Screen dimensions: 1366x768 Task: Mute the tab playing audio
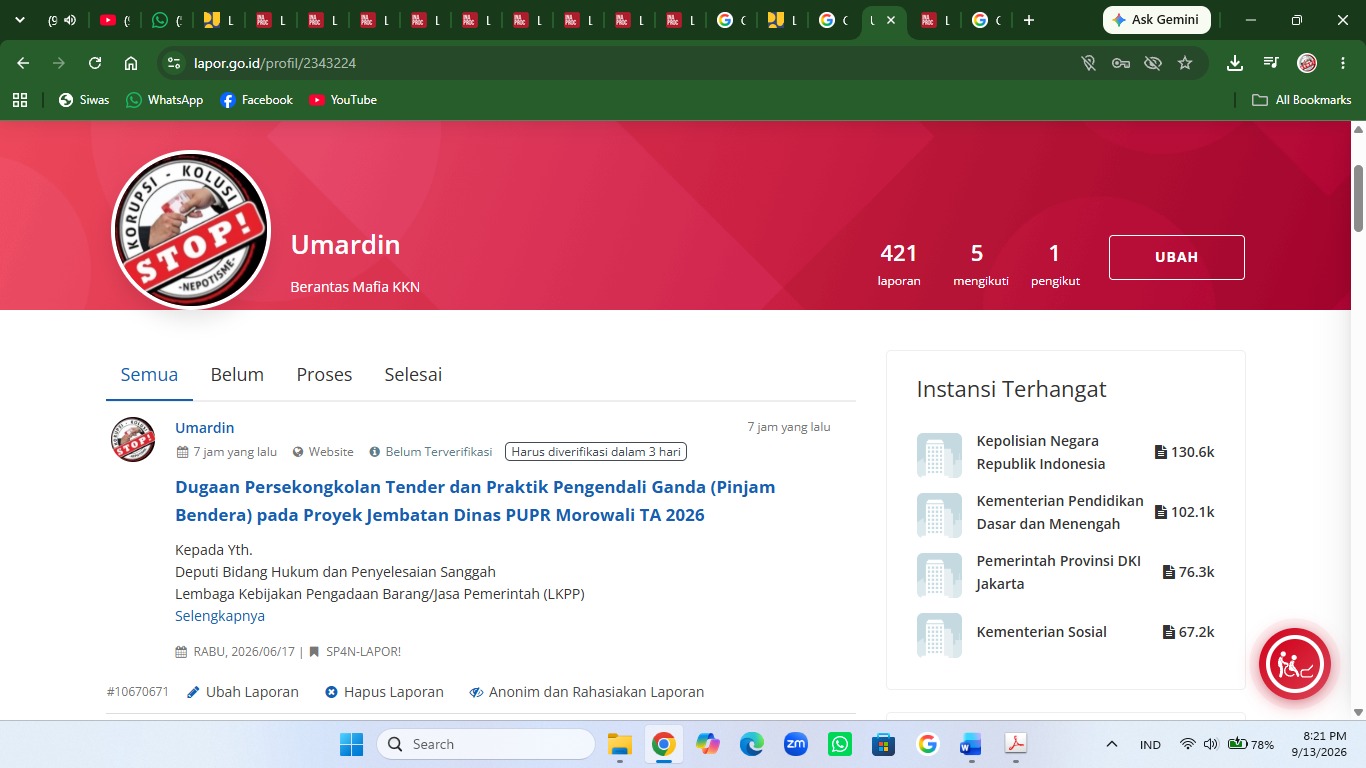click(x=70, y=20)
